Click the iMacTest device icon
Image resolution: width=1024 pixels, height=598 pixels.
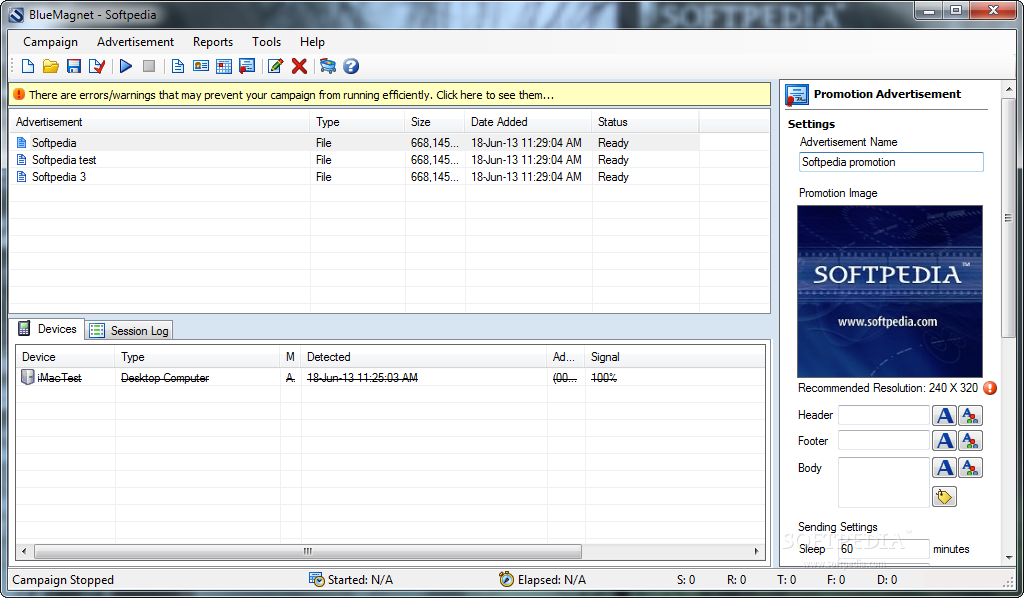[x=27, y=377]
